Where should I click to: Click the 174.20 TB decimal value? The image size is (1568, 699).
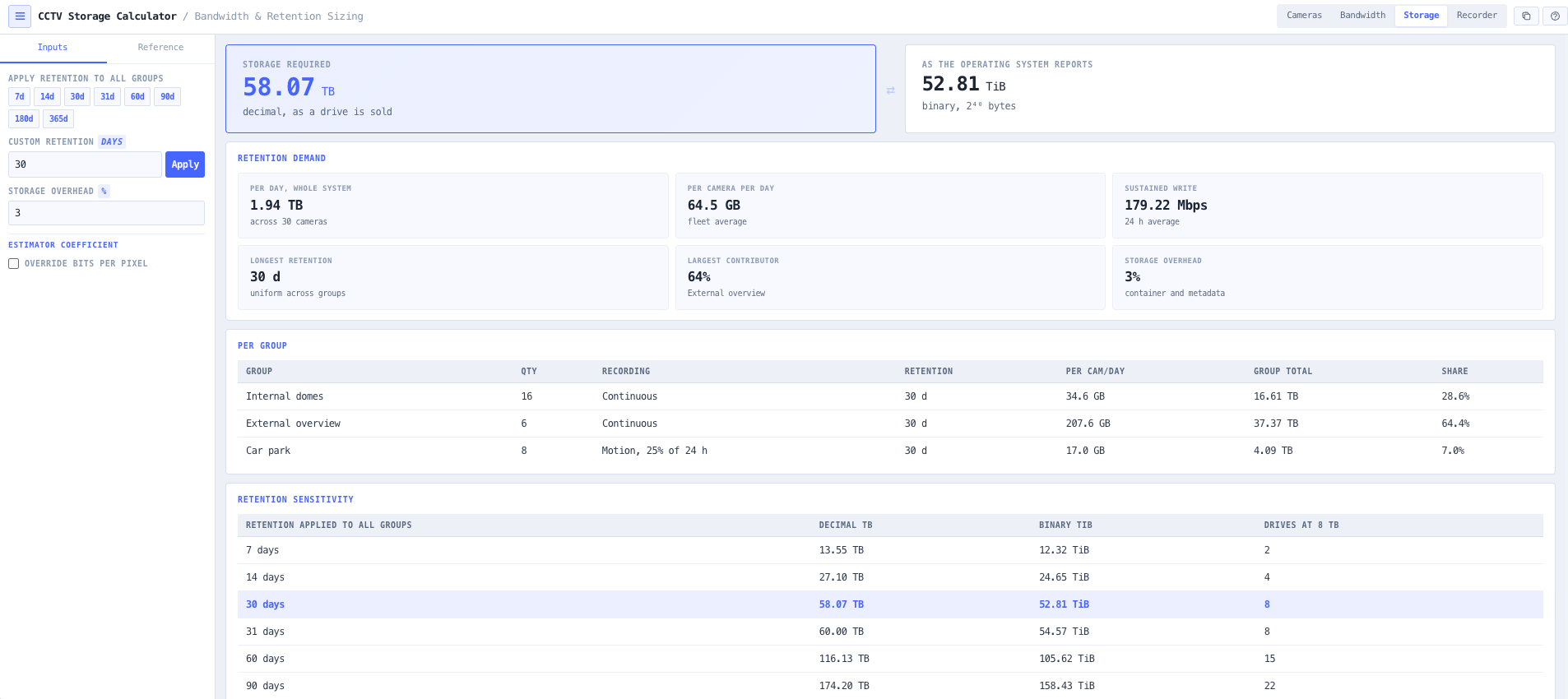(x=844, y=686)
